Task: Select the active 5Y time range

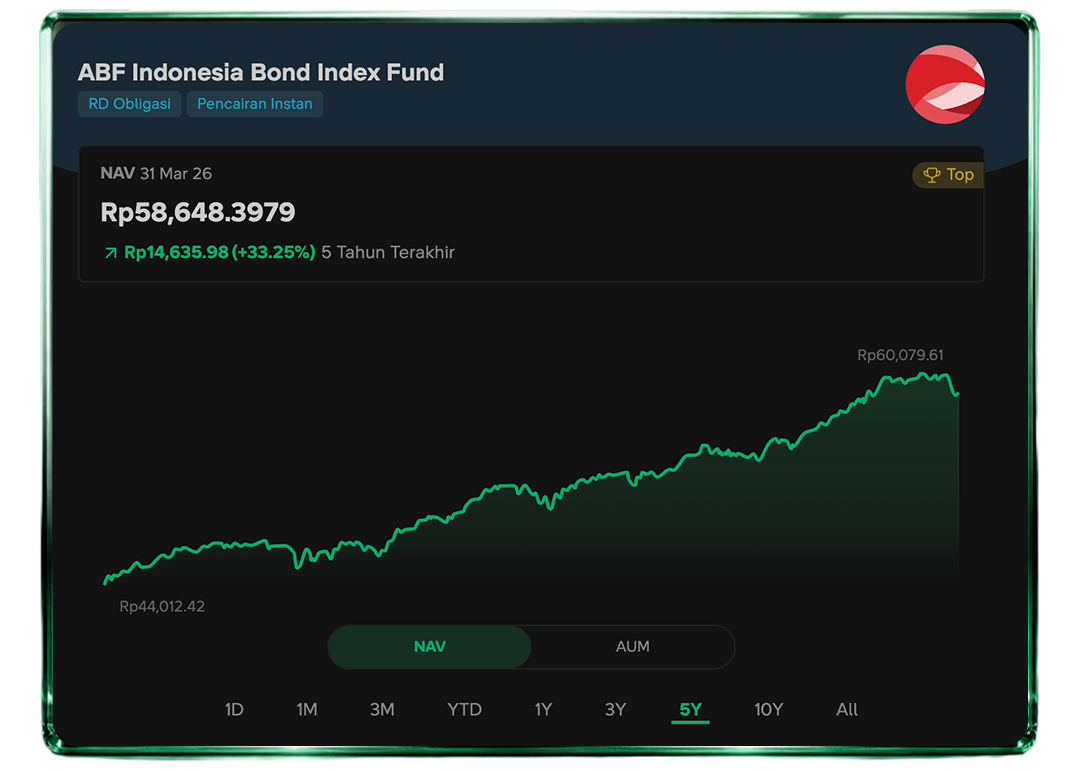Action: 690,710
